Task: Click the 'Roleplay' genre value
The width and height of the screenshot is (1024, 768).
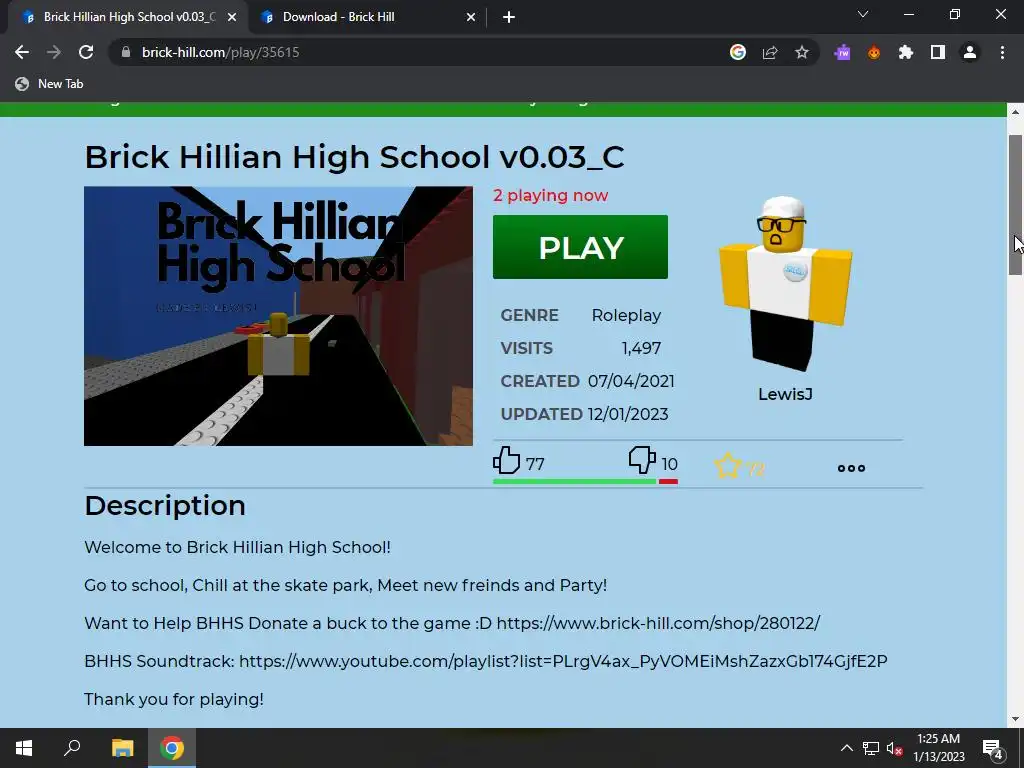Action: click(x=626, y=315)
